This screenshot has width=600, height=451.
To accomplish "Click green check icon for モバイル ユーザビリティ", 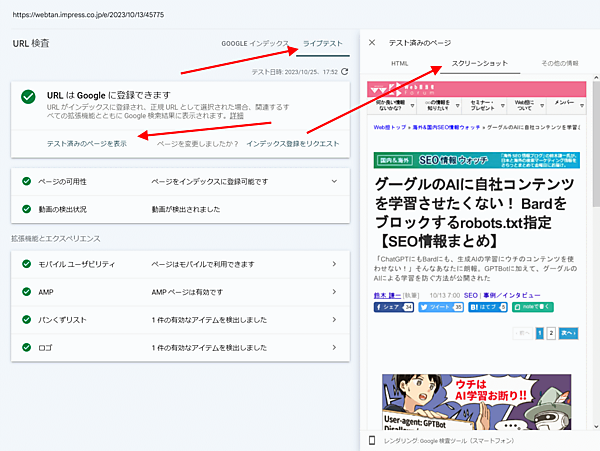I will click(x=26, y=264).
